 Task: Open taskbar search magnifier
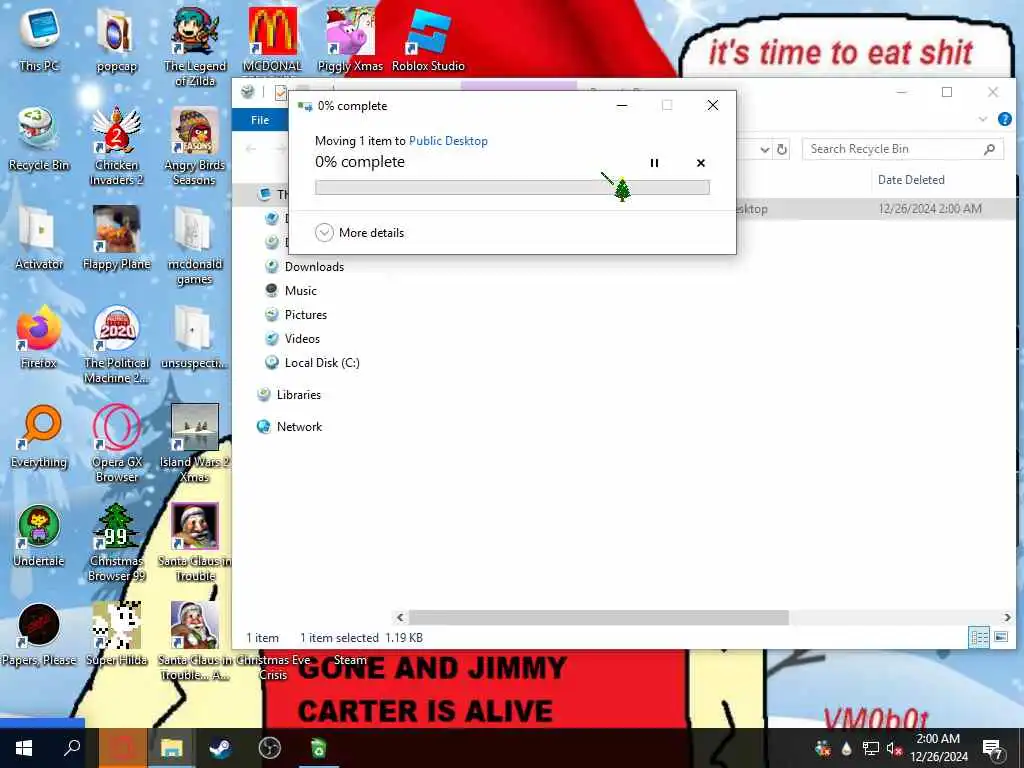point(72,748)
